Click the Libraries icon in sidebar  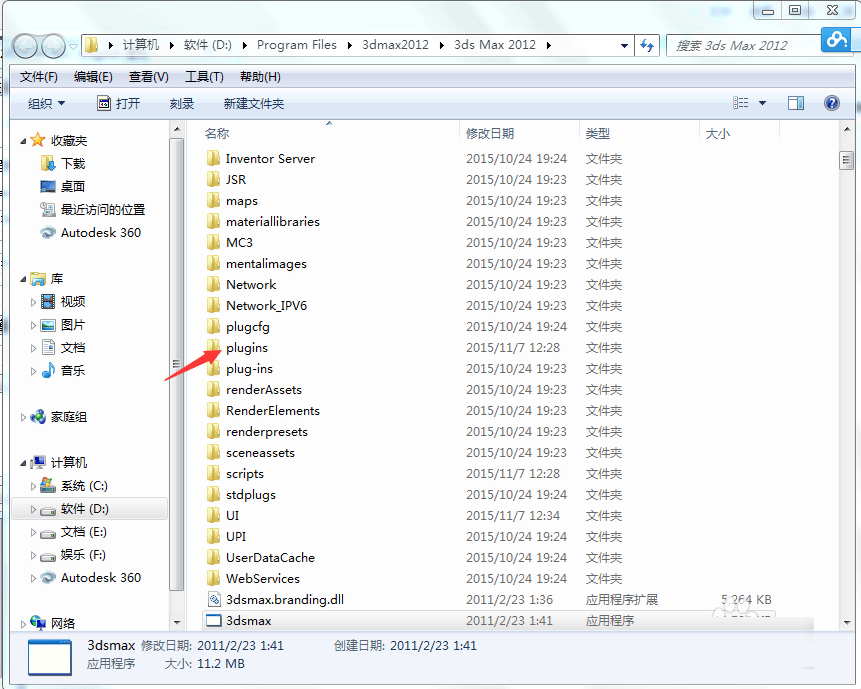[x=38, y=279]
